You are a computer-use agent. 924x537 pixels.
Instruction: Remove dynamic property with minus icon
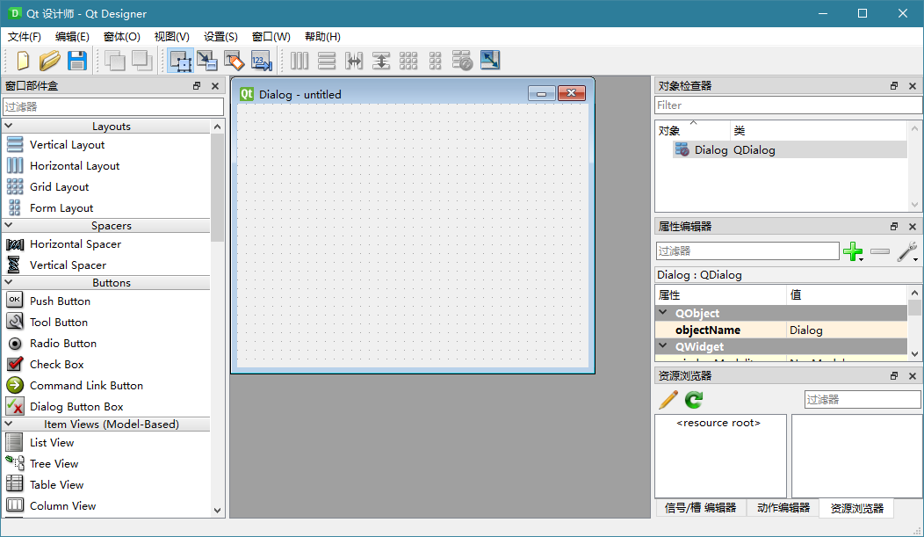880,252
